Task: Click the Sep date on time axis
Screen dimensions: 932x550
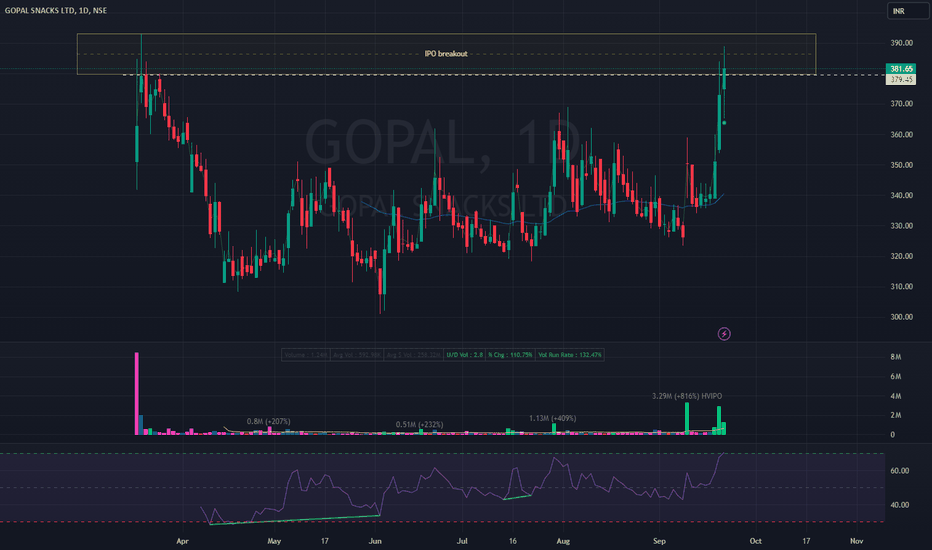Action: [659, 541]
